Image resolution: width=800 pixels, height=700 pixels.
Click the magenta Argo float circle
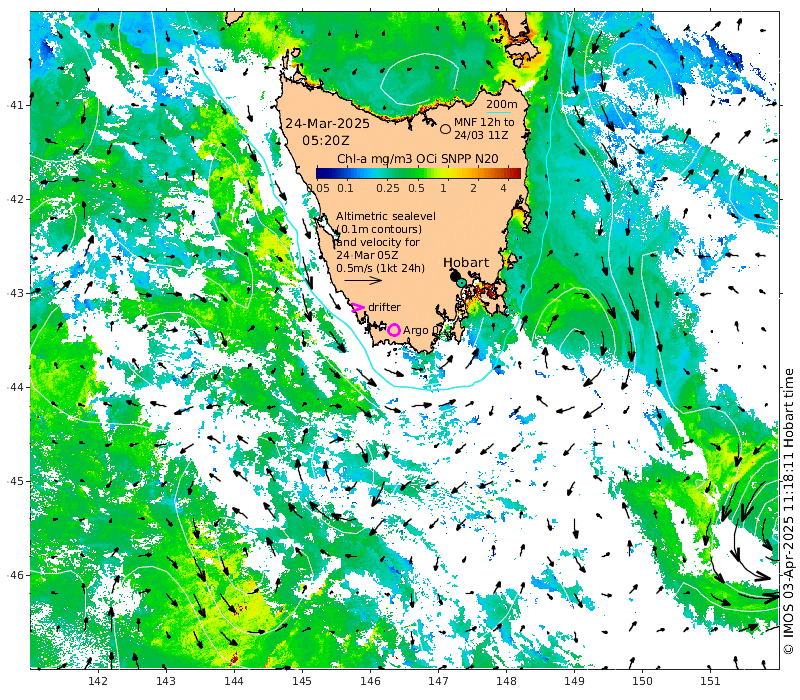393,330
